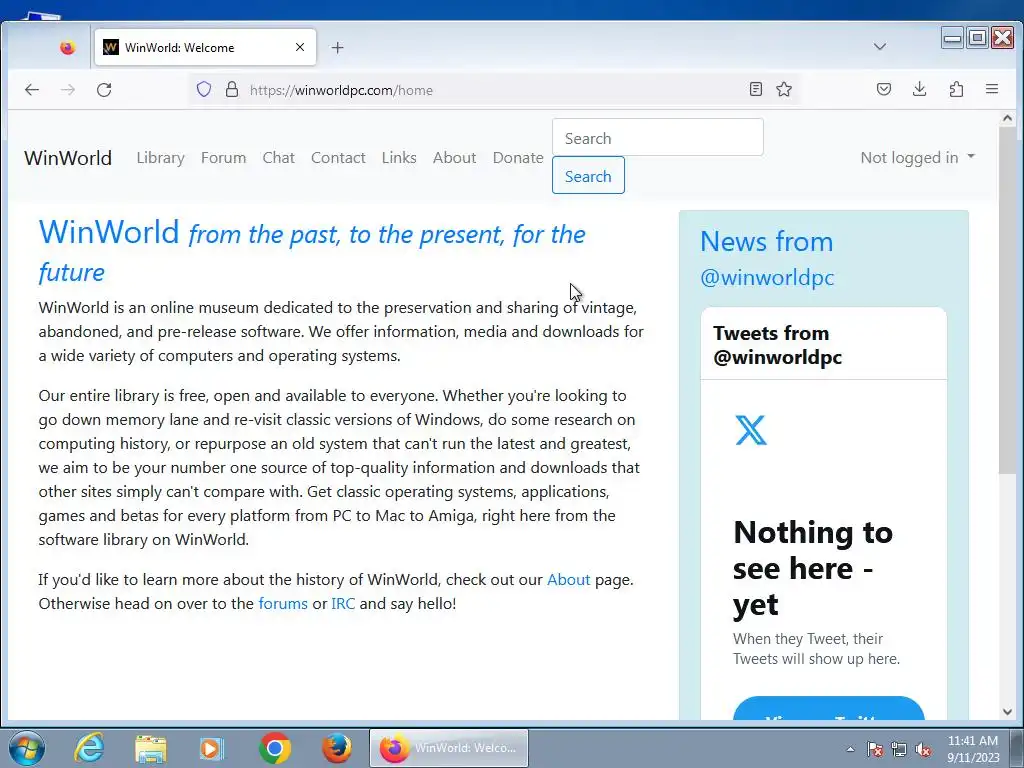The height and width of the screenshot is (768, 1024).
Task: Open the Contact nav menu item
Action: tap(338, 158)
